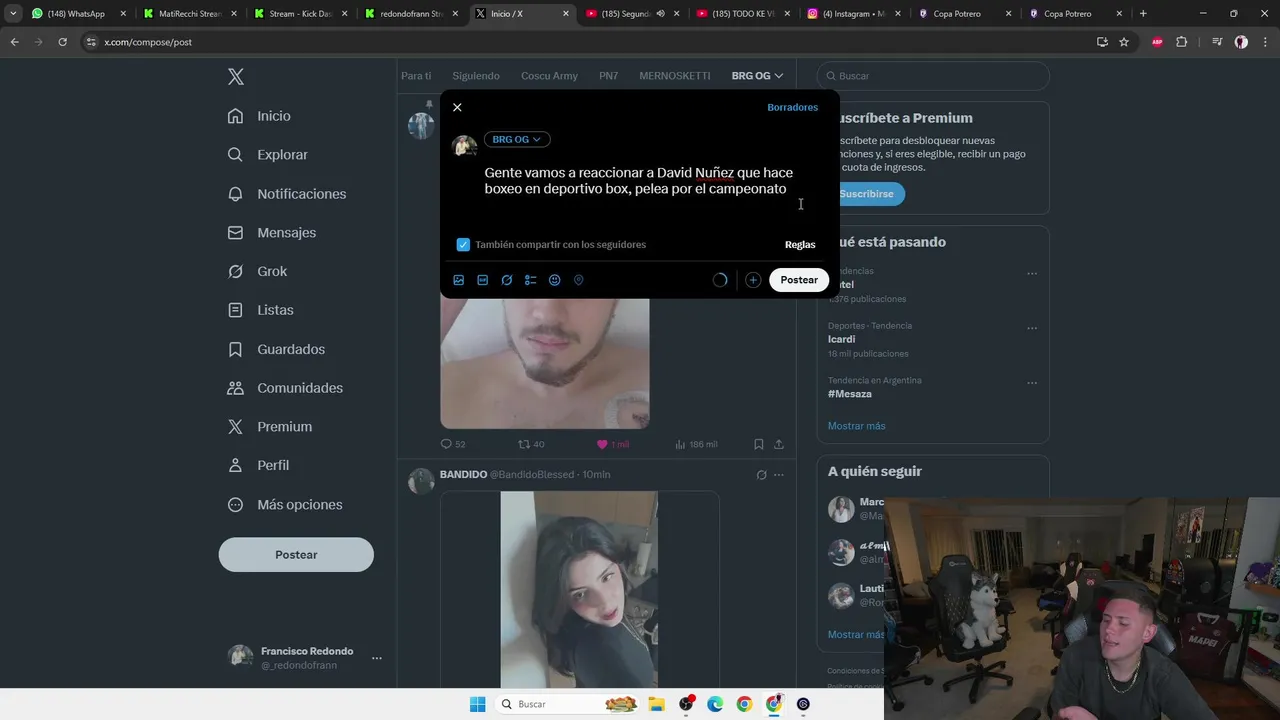This screenshot has height=720, width=1280.
Task: Open File Explorer from taskbar
Action: (x=657, y=704)
